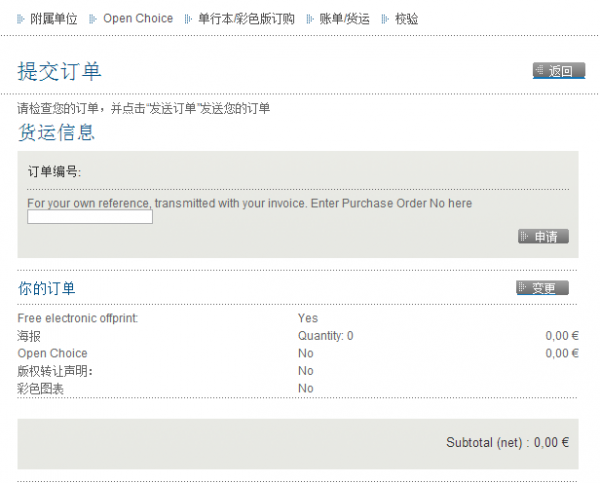Switch to the 单行本/彩色版订购 step
Viewport: 600px width, 483px height.
coord(246,19)
